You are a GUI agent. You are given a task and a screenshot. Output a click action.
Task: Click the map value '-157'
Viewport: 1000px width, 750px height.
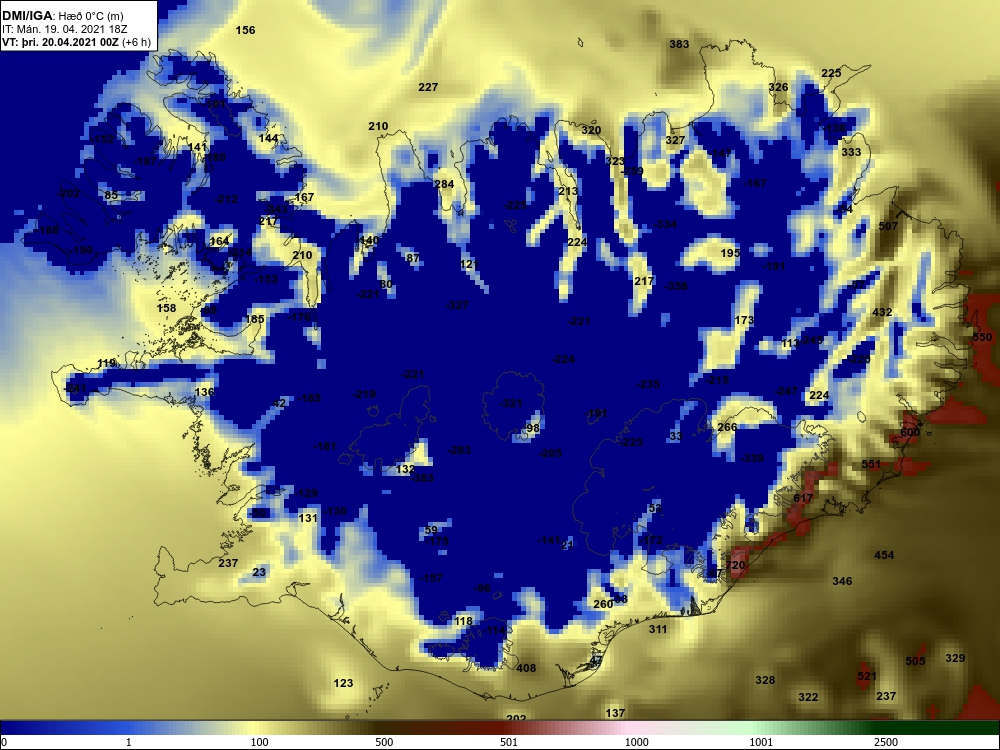(x=431, y=578)
